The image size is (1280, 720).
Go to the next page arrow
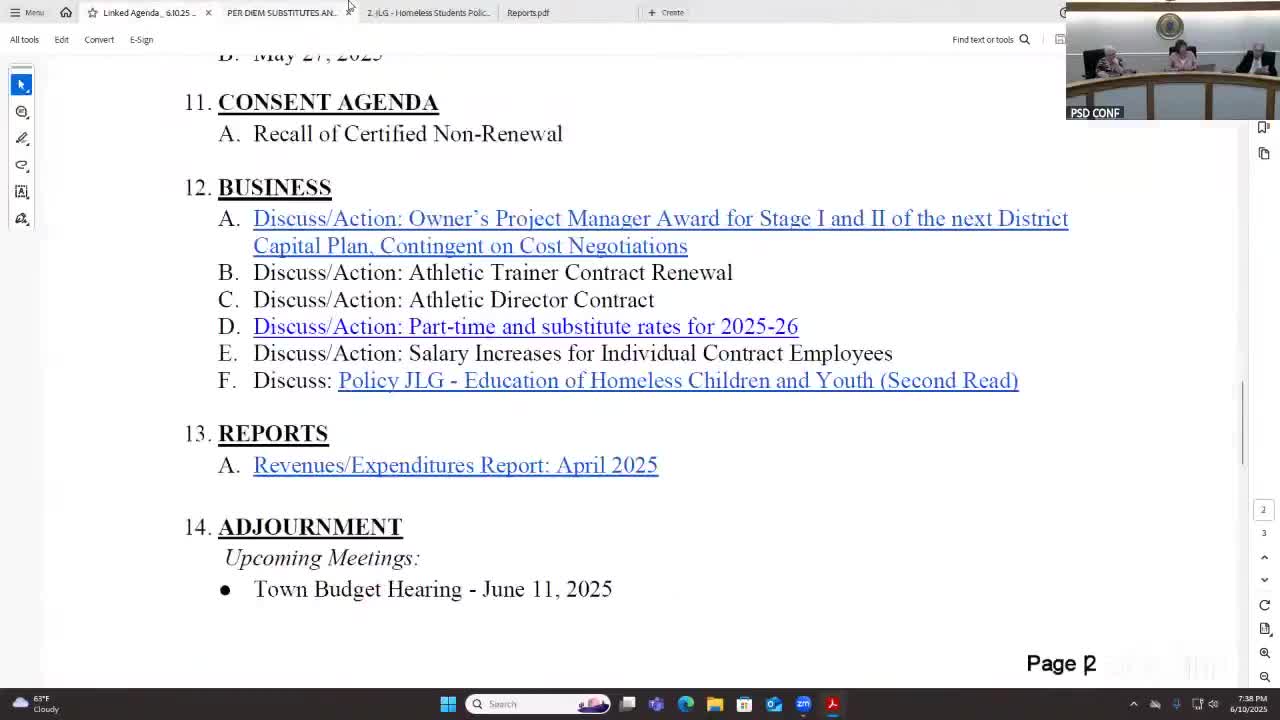[1264, 580]
